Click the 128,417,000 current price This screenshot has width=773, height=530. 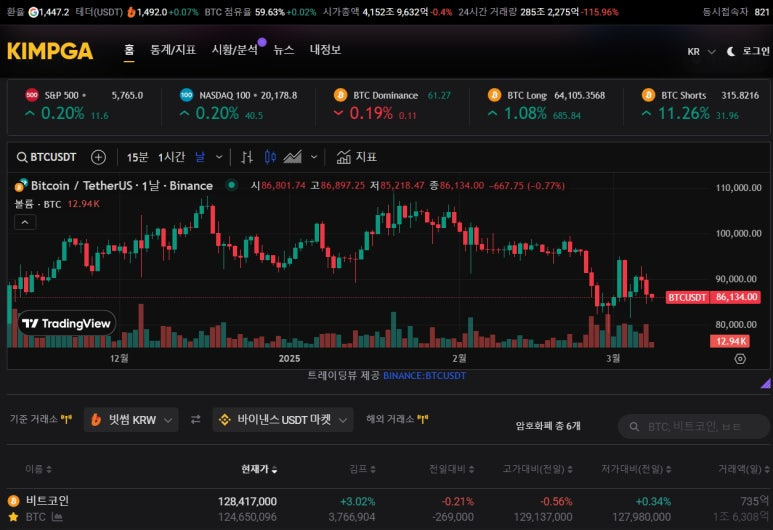[247, 501]
